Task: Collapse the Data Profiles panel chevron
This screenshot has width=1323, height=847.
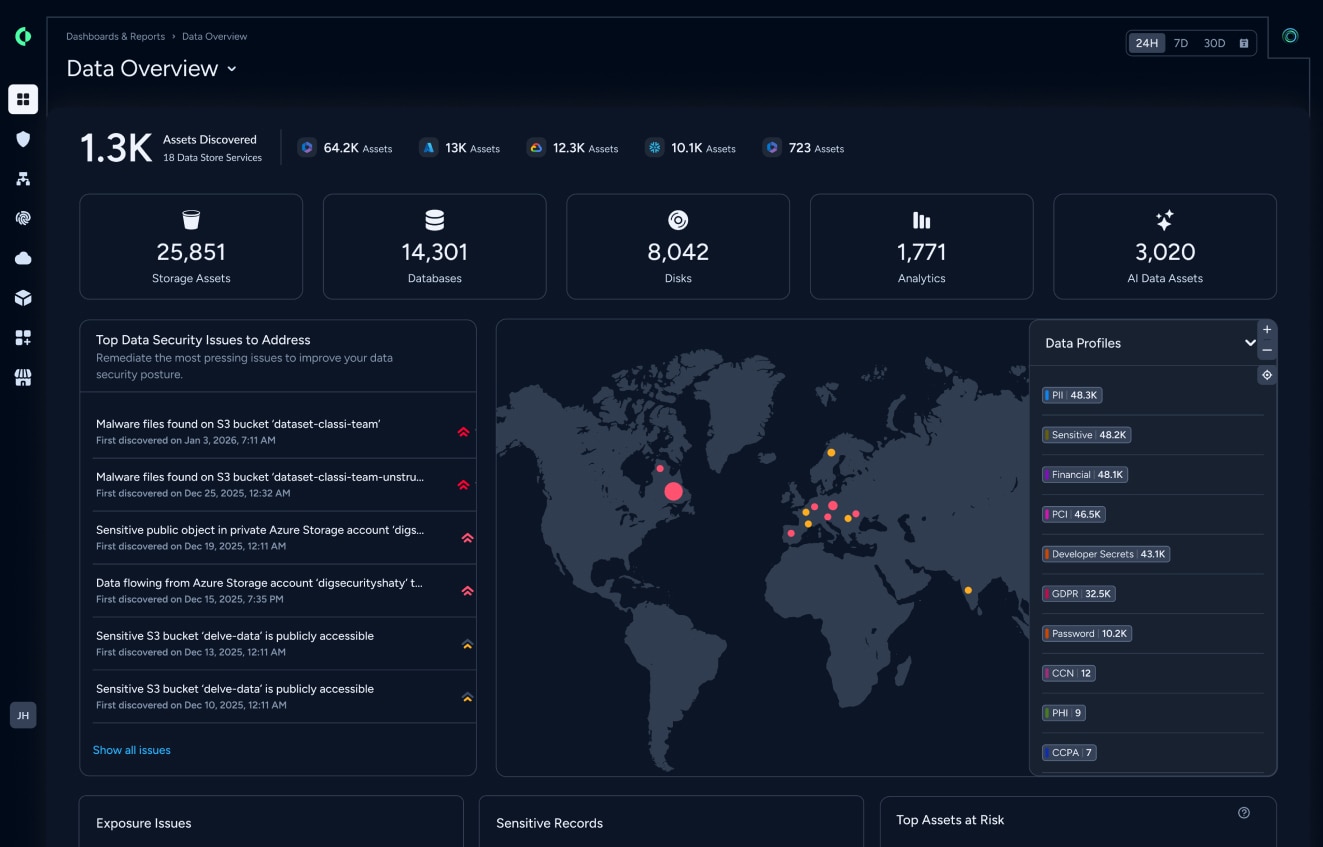Action: [x=1250, y=342]
